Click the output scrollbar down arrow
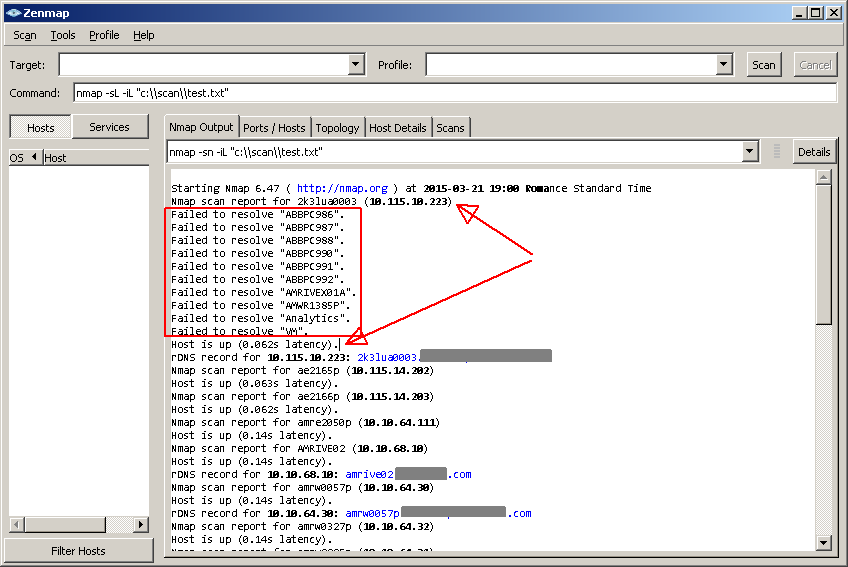848x567 pixels. pyautogui.click(x=823, y=542)
